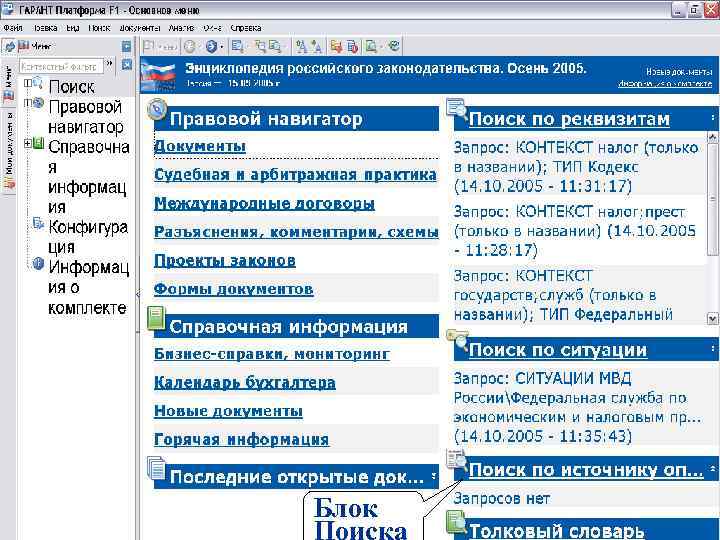Open Бизнес-справки, мониторинг link
Screen dimensions: 720x540
(x=272, y=354)
